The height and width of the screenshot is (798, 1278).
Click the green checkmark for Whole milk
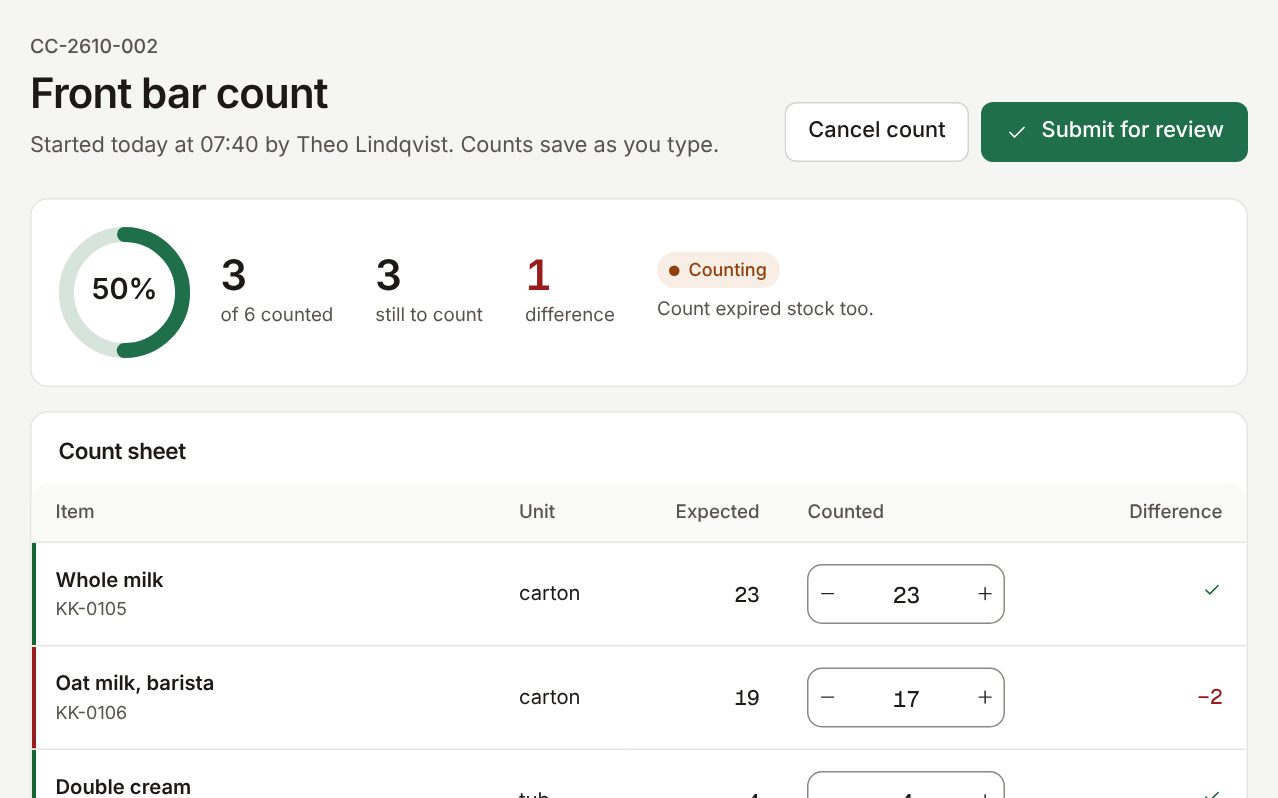click(1212, 590)
